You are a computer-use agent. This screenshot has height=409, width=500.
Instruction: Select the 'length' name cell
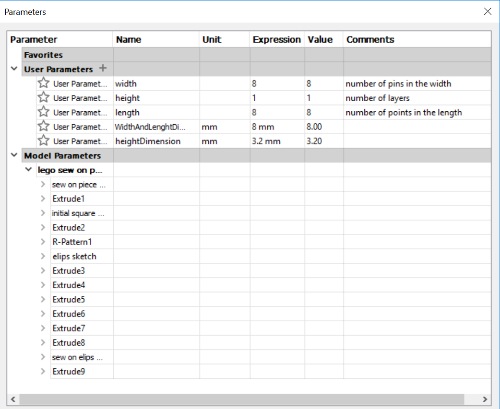156,112
